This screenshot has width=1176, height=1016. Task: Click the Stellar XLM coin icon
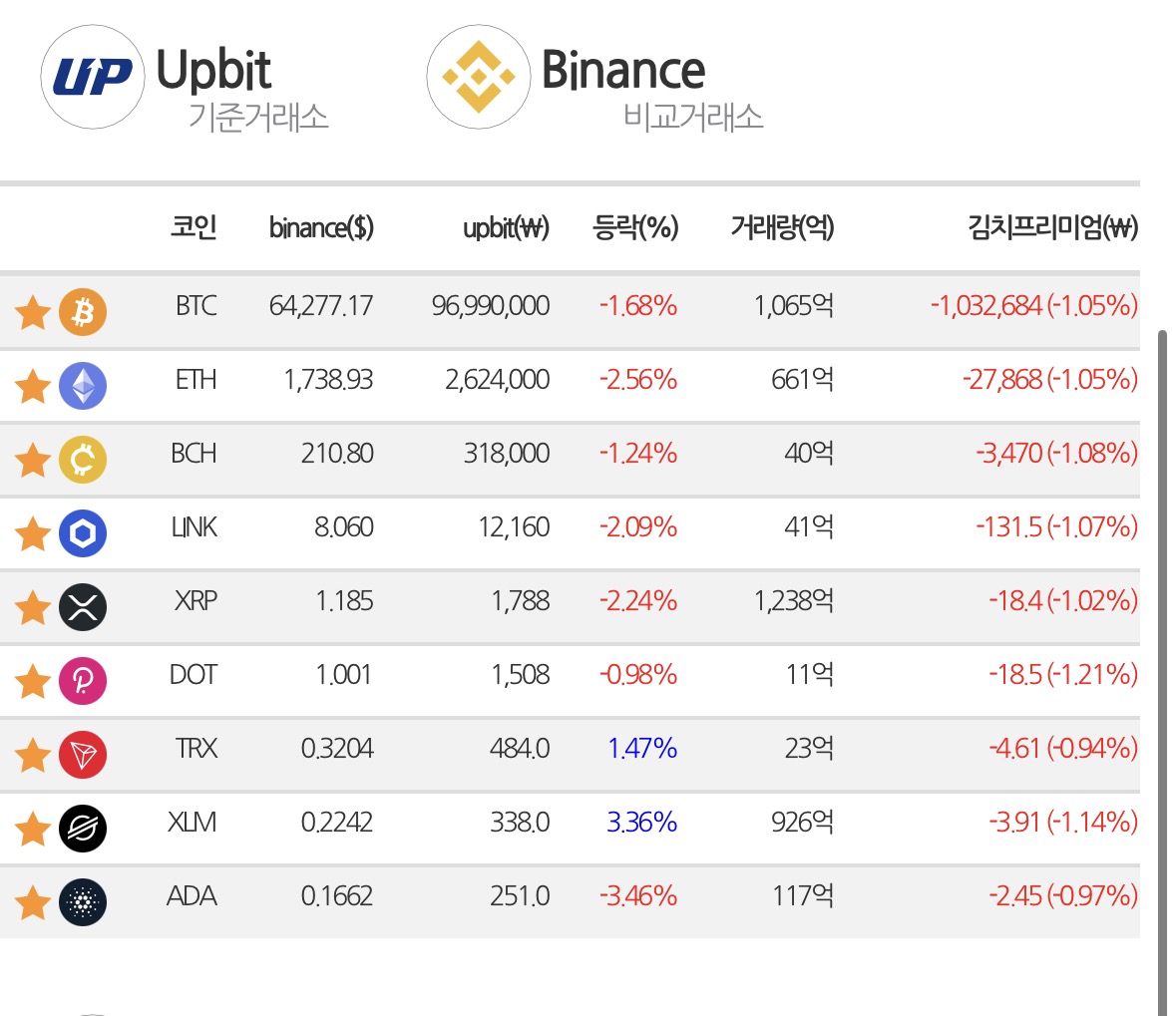point(83,829)
